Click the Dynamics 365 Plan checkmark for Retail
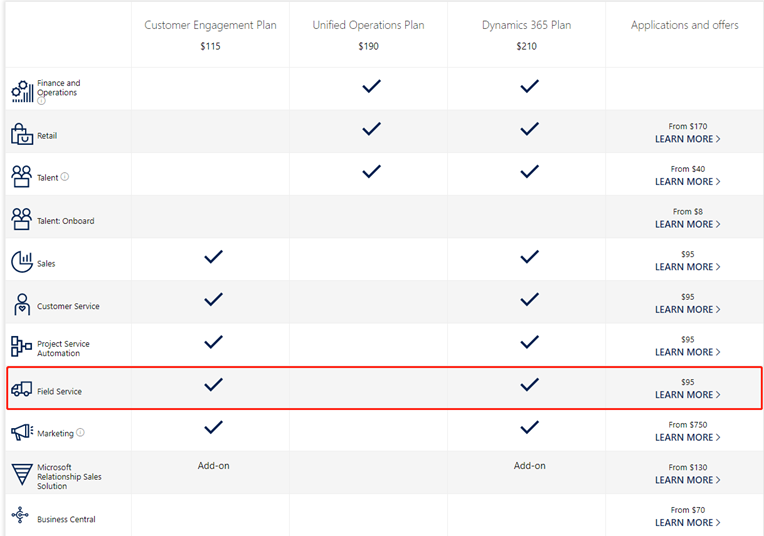The height and width of the screenshot is (536, 764). (x=529, y=129)
